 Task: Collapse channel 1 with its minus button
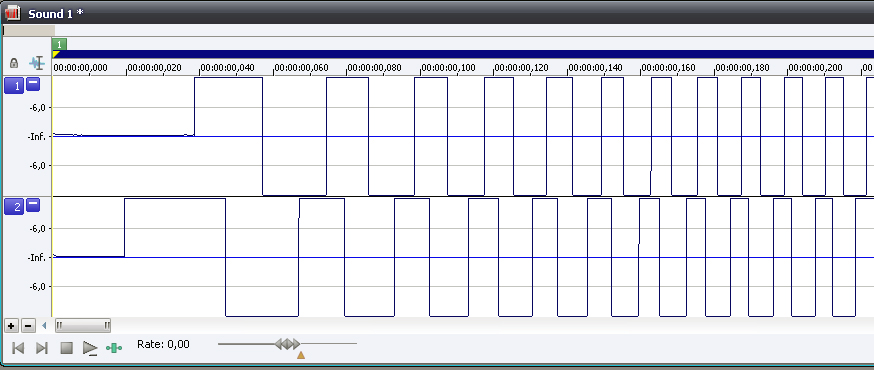(33, 84)
